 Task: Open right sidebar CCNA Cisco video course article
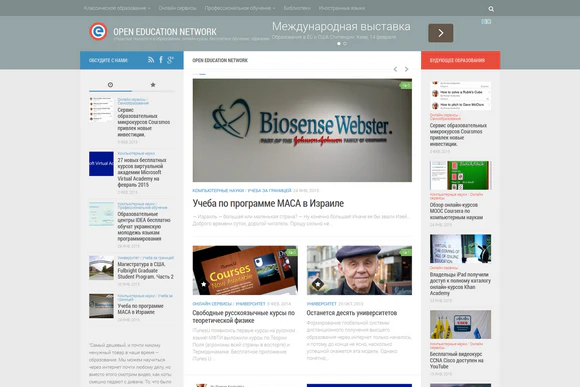(x=456, y=360)
